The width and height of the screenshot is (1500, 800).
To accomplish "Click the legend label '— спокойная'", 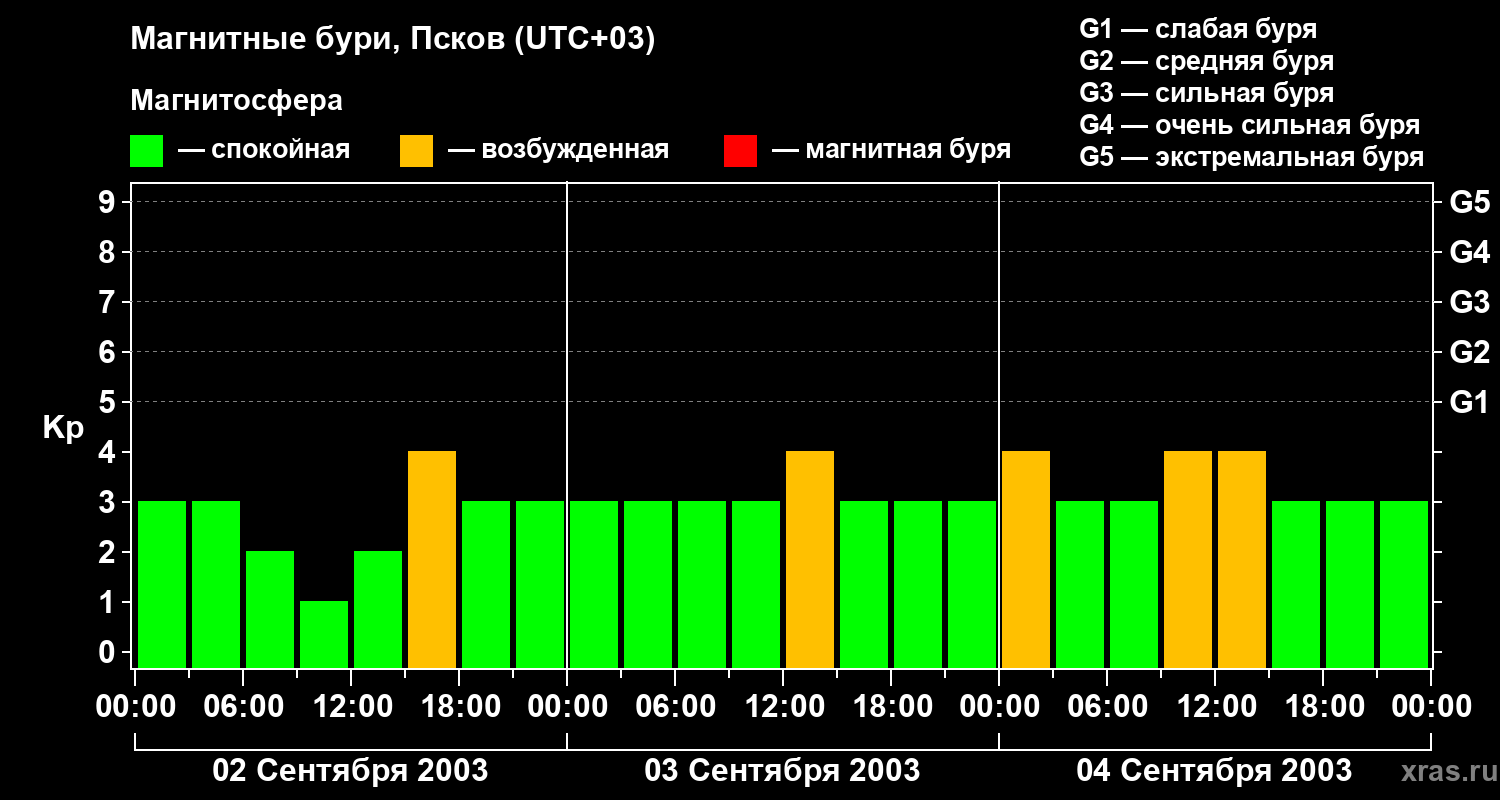I will point(264,151).
